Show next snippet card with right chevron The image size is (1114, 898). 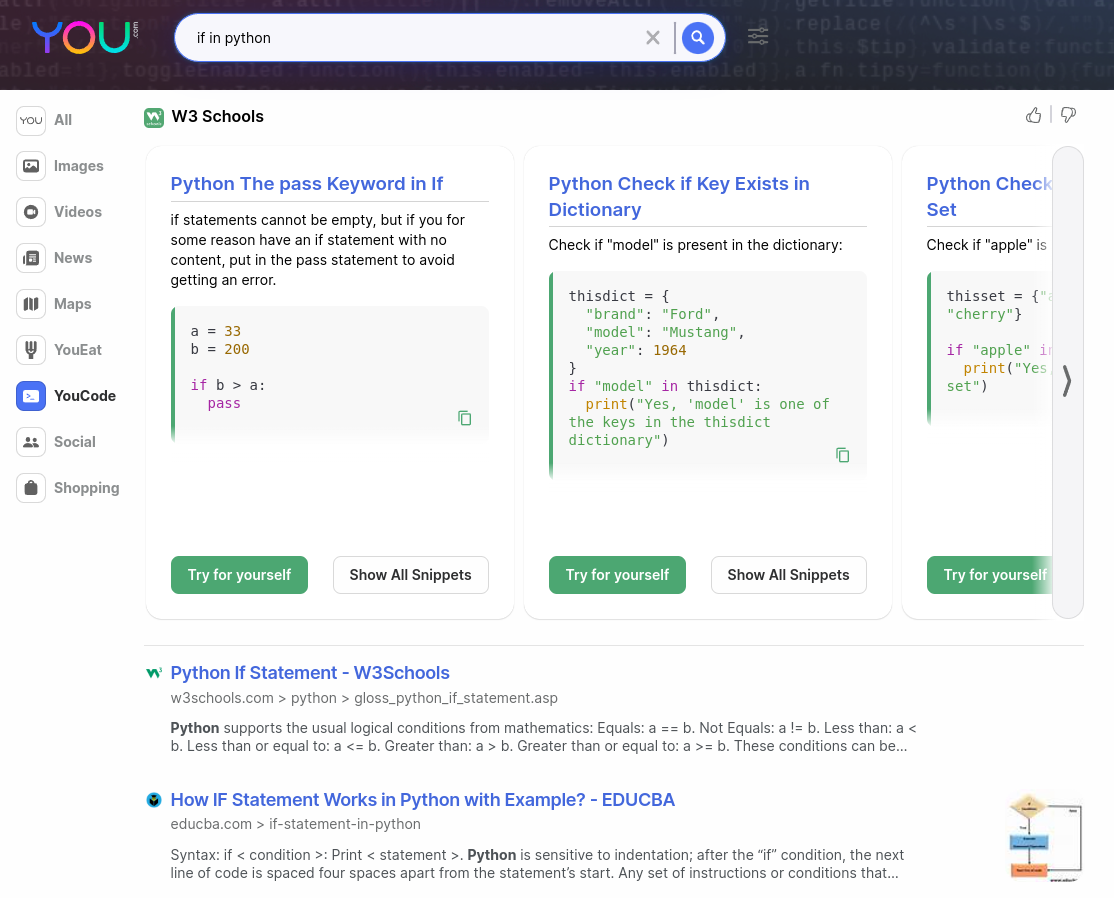click(1066, 382)
